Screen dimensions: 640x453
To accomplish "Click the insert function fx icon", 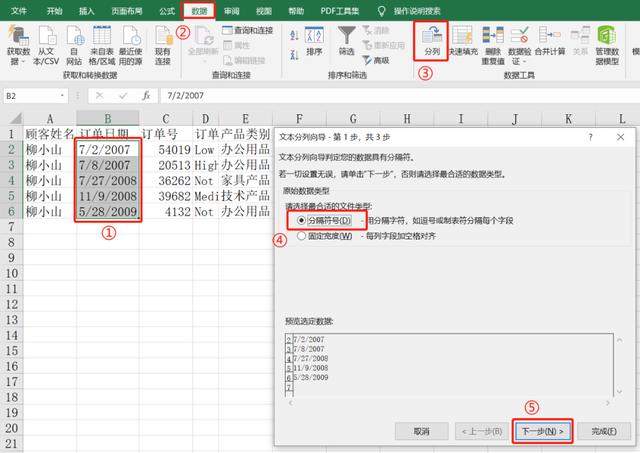I will tap(146, 96).
